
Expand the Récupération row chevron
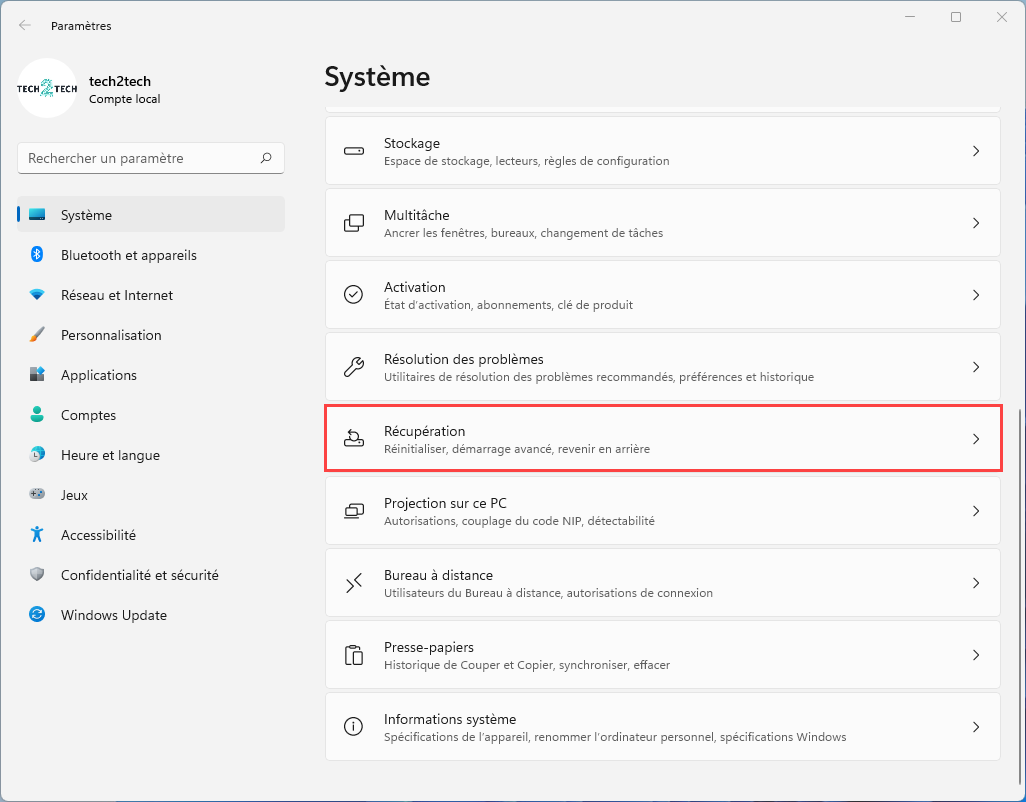(x=976, y=439)
